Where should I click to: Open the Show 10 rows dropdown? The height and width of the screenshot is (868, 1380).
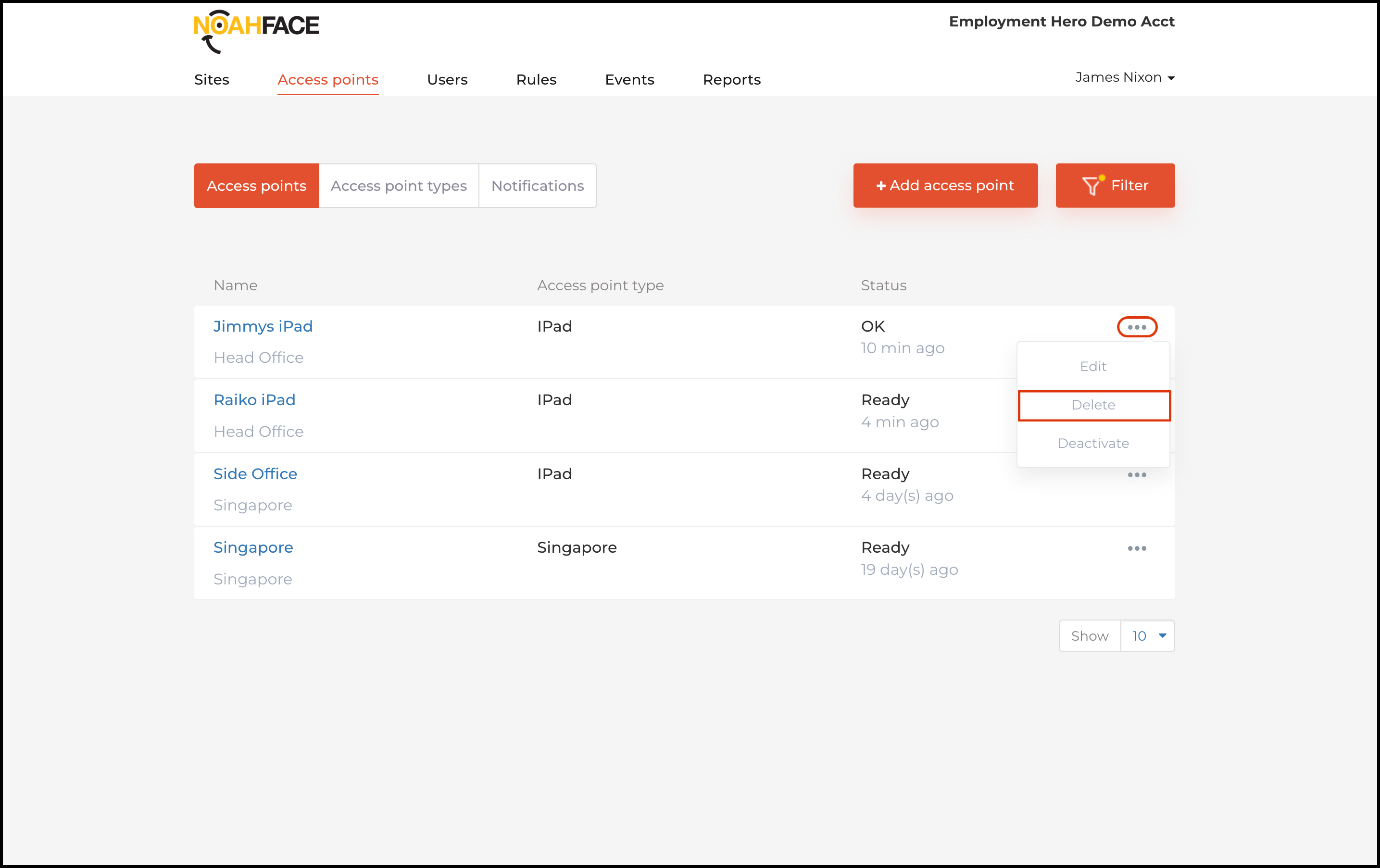pyautogui.click(x=1147, y=636)
